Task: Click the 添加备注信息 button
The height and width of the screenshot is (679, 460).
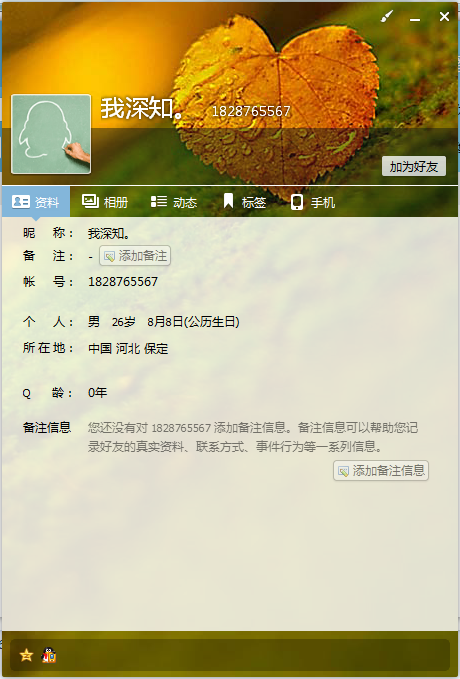Action: (381, 471)
